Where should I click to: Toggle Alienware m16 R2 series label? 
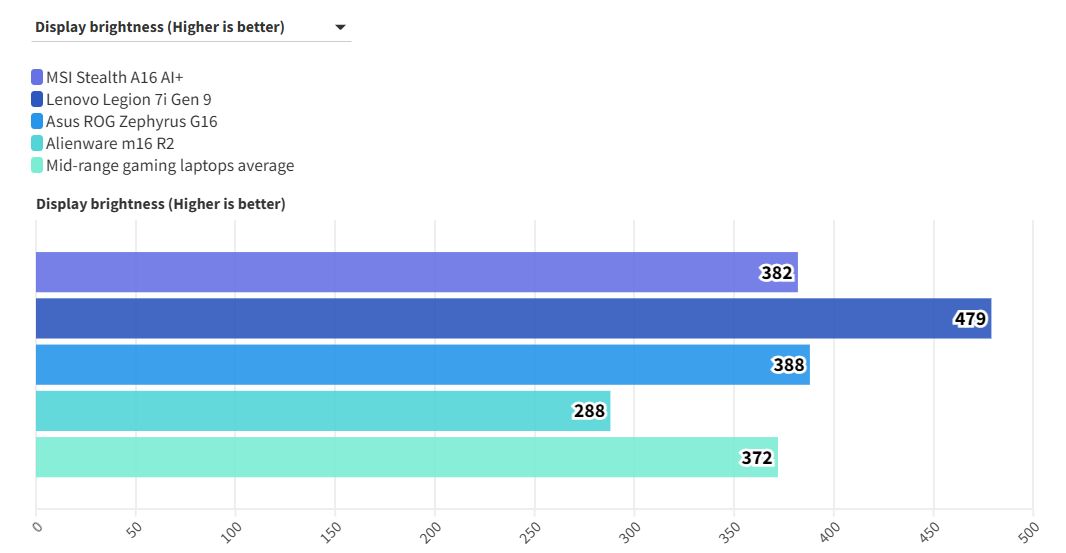(x=110, y=143)
